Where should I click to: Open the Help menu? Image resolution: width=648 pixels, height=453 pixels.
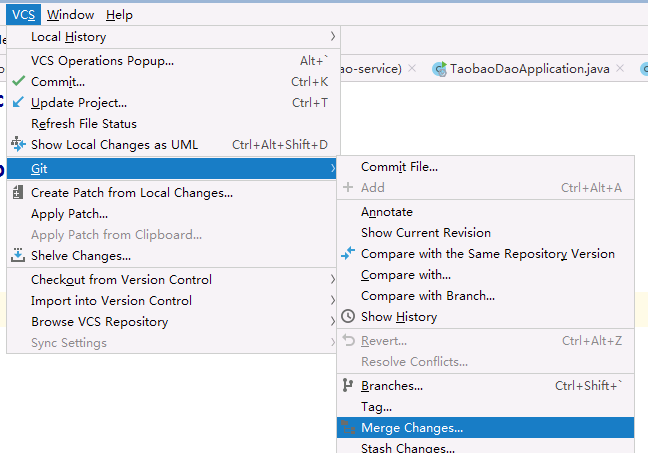(x=119, y=15)
